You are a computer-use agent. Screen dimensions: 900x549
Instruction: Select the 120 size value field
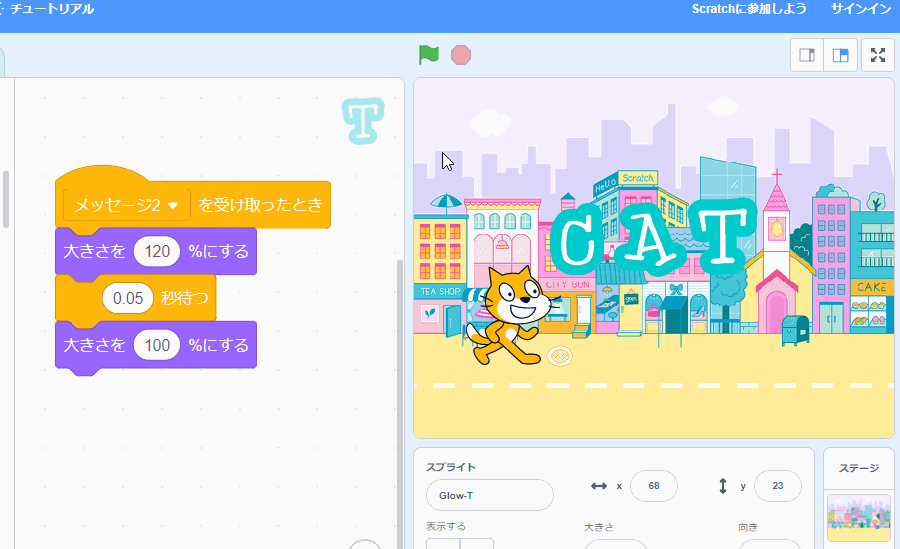point(157,252)
